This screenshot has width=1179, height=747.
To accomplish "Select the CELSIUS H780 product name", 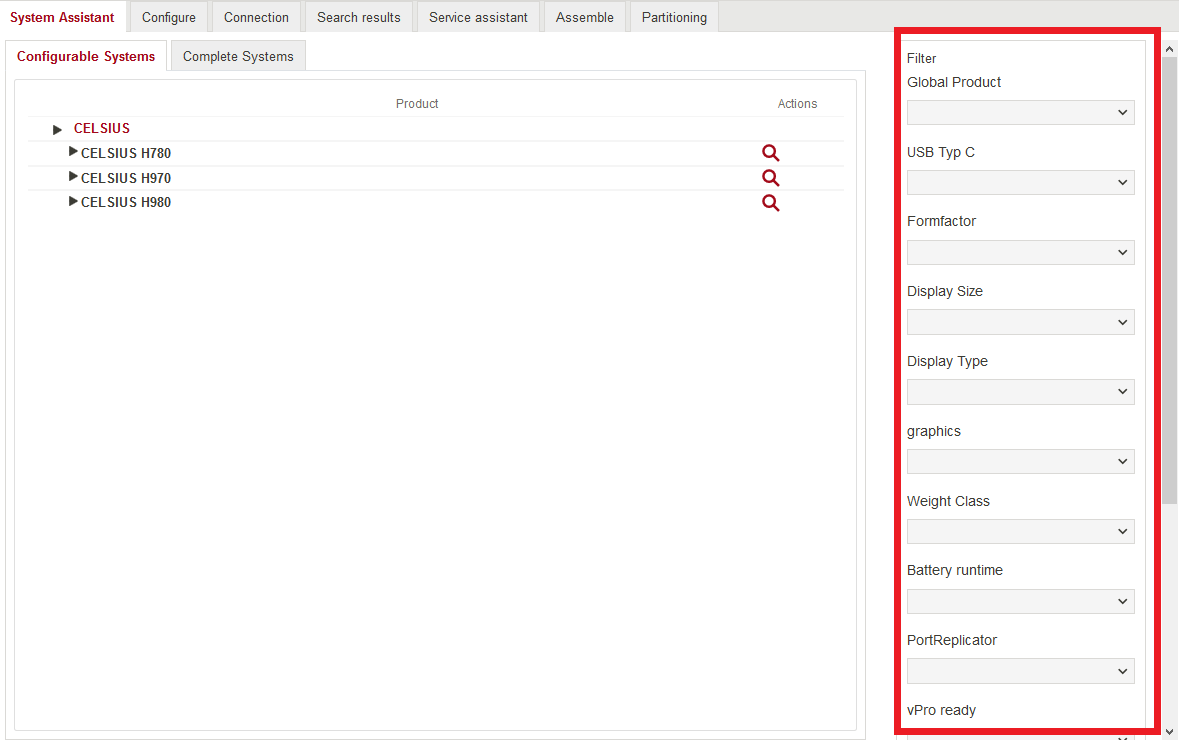I will 126,153.
